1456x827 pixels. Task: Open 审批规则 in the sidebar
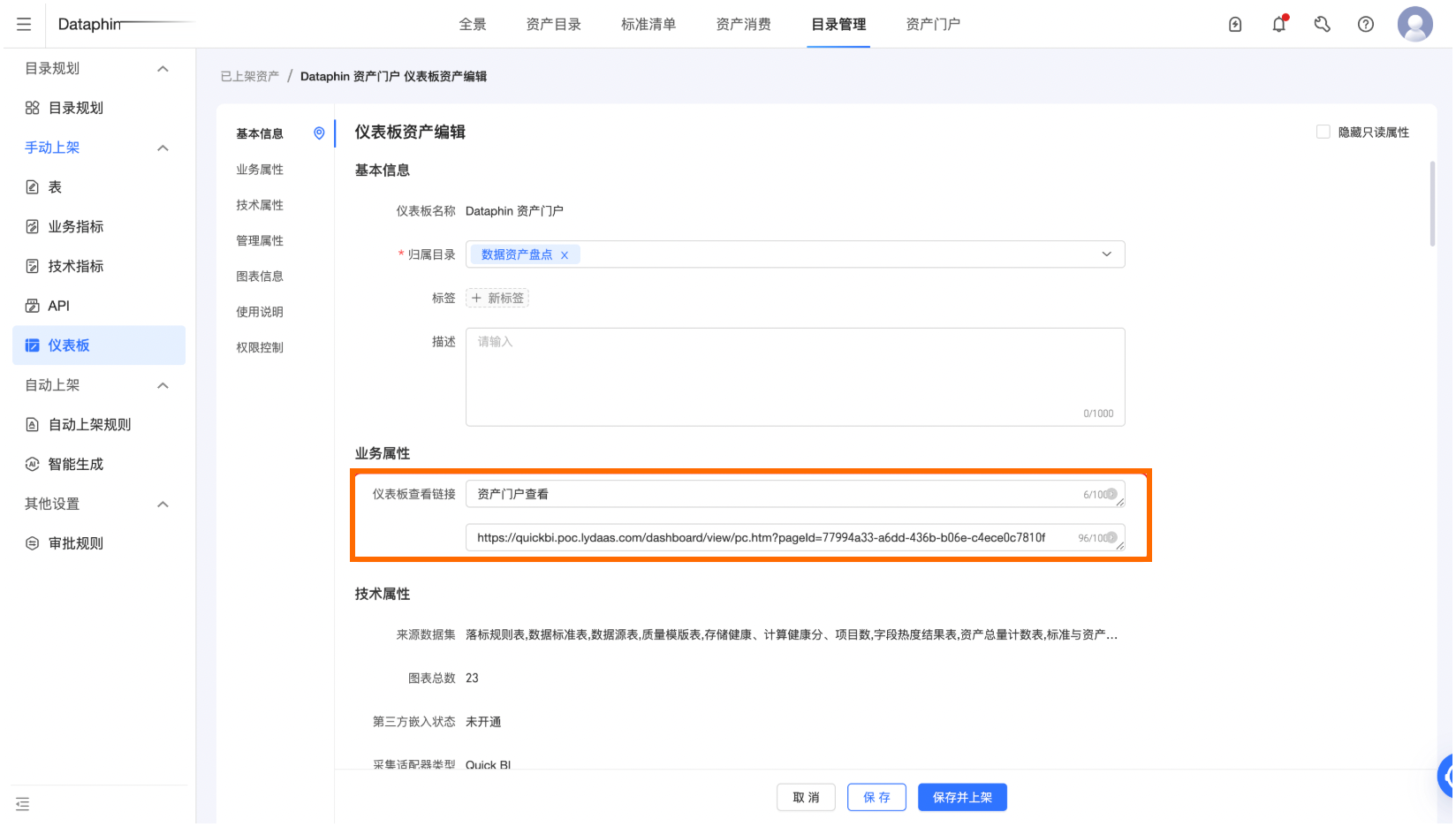pyautogui.click(x=99, y=543)
